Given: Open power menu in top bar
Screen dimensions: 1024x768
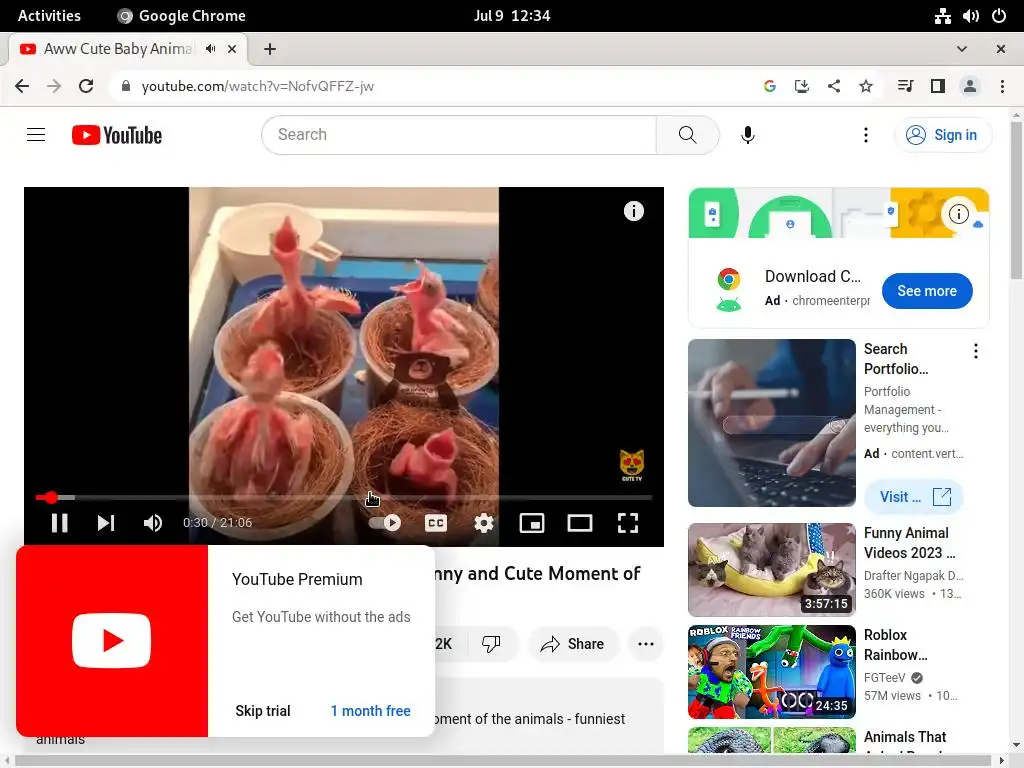Looking at the screenshot, I should pyautogui.click(x=999, y=16).
